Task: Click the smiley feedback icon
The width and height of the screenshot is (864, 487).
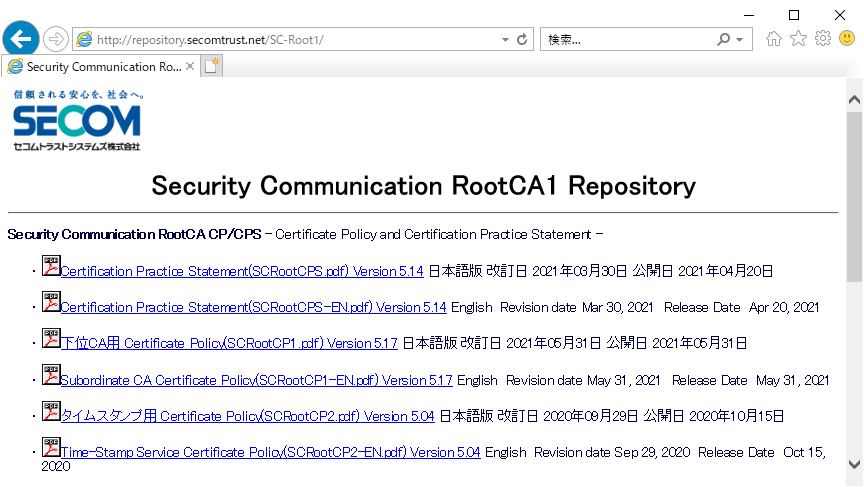Action: point(847,39)
